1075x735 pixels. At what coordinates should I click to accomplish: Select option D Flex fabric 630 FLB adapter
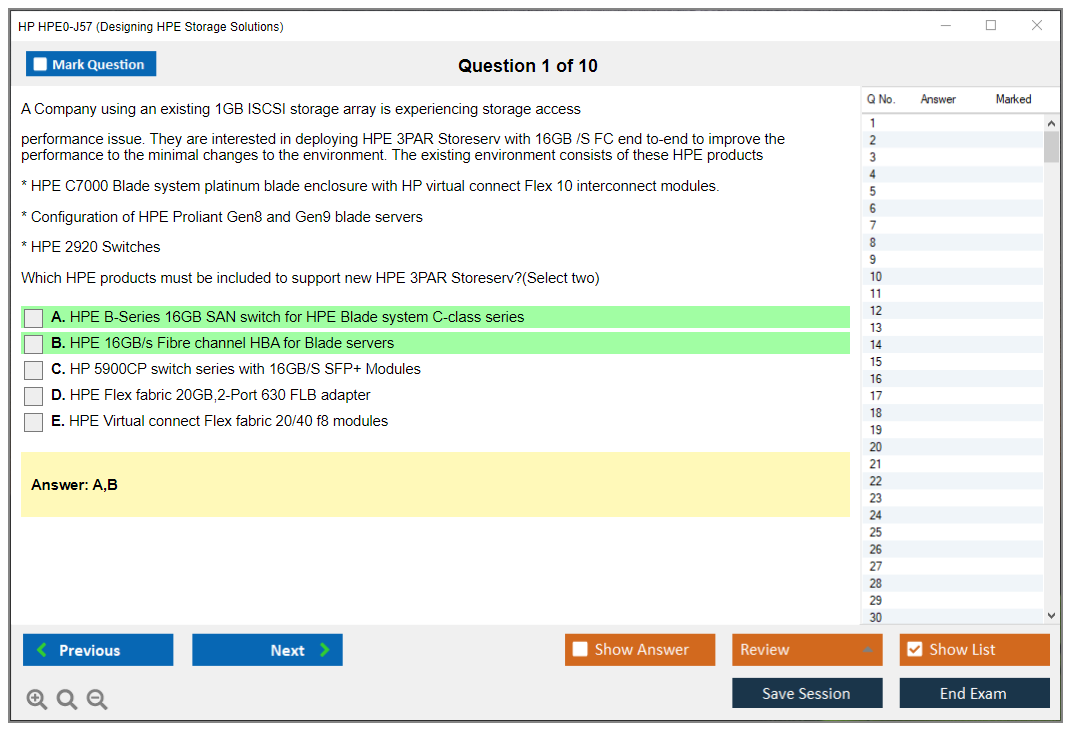[x=33, y=396]
